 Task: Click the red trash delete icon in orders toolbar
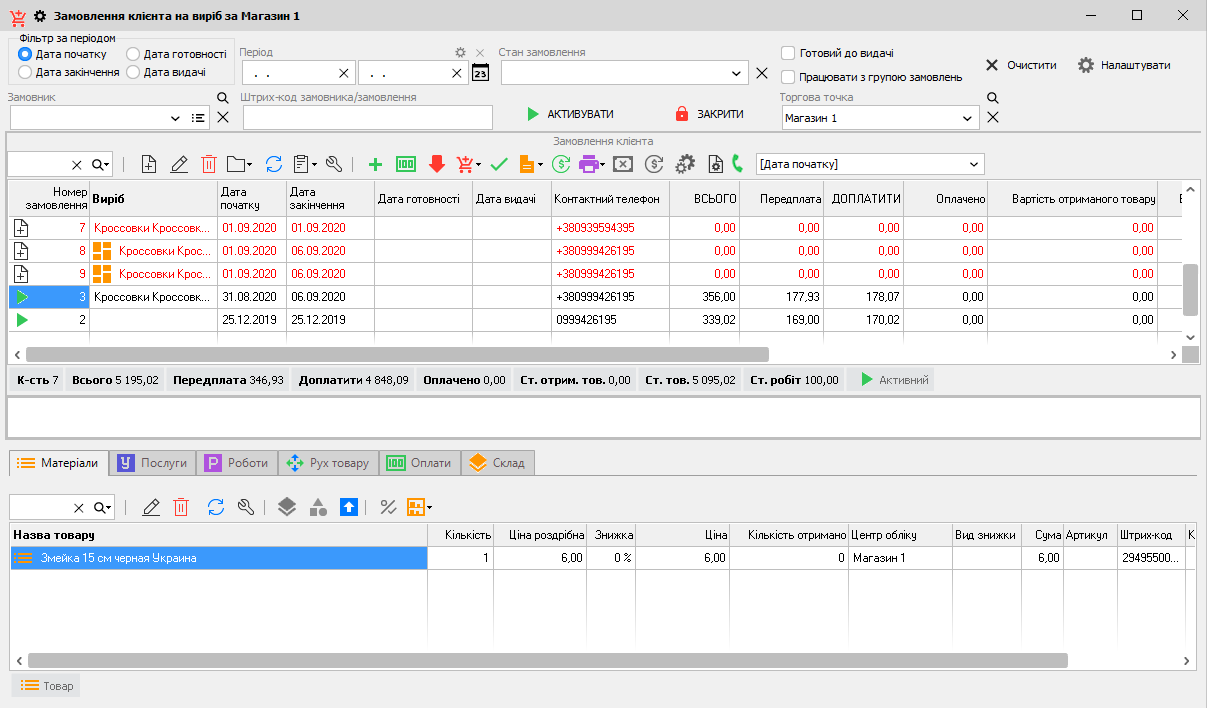[x=209, y=164]
